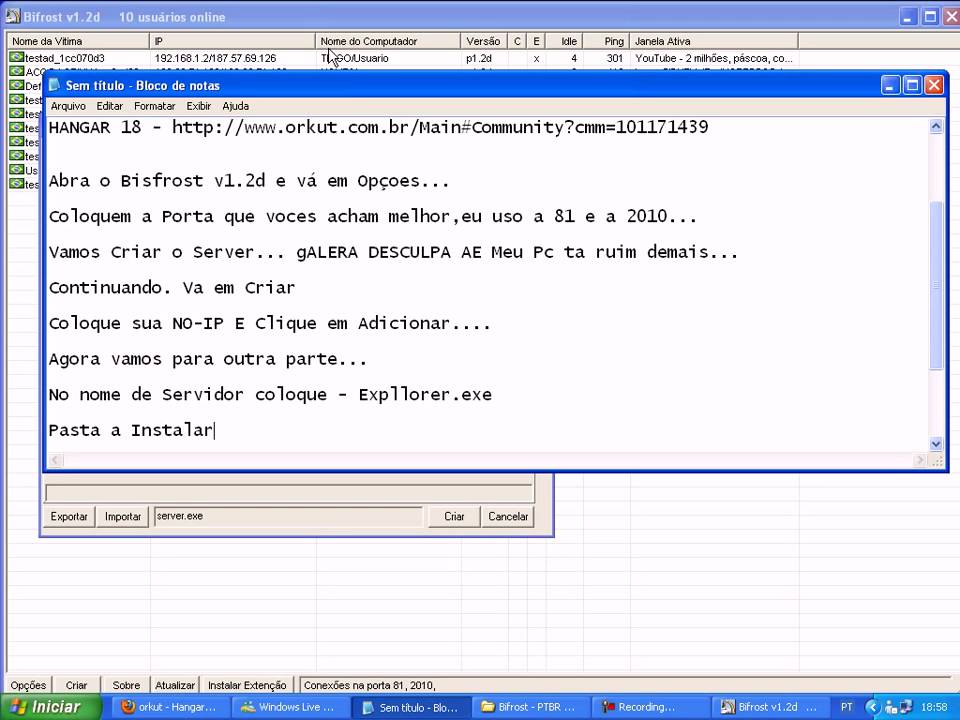Click Atualizar in Bifrost bottom bar
Screen dimensions: 960x720
tap(174, 685)
